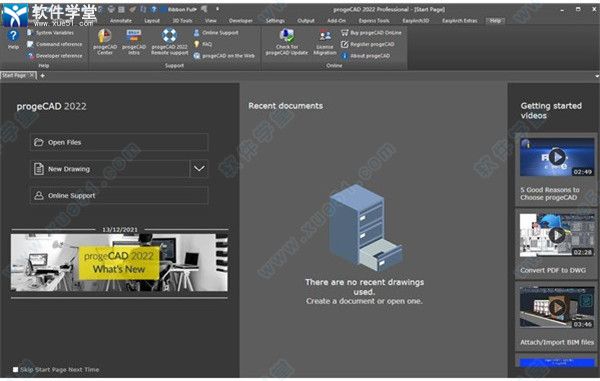
Task: Select the Help ribbon tab
Action: point(495,21)
